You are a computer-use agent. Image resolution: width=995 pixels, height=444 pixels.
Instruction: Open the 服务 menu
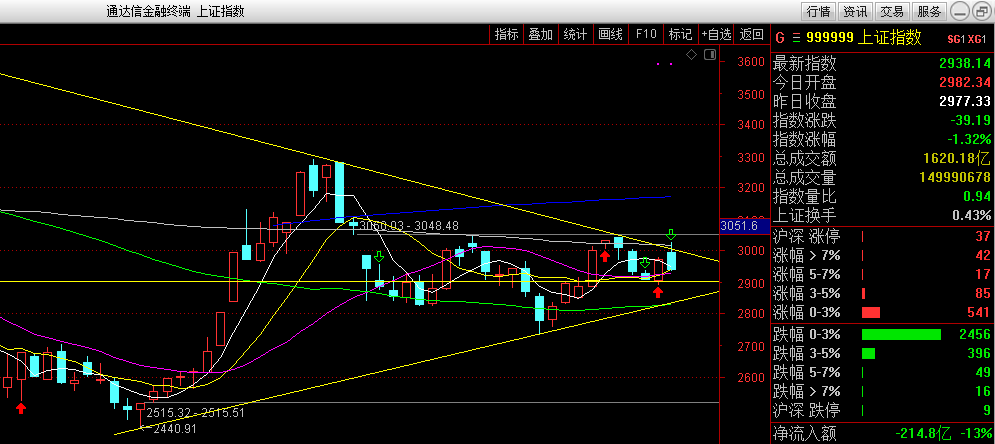[929, 11]
